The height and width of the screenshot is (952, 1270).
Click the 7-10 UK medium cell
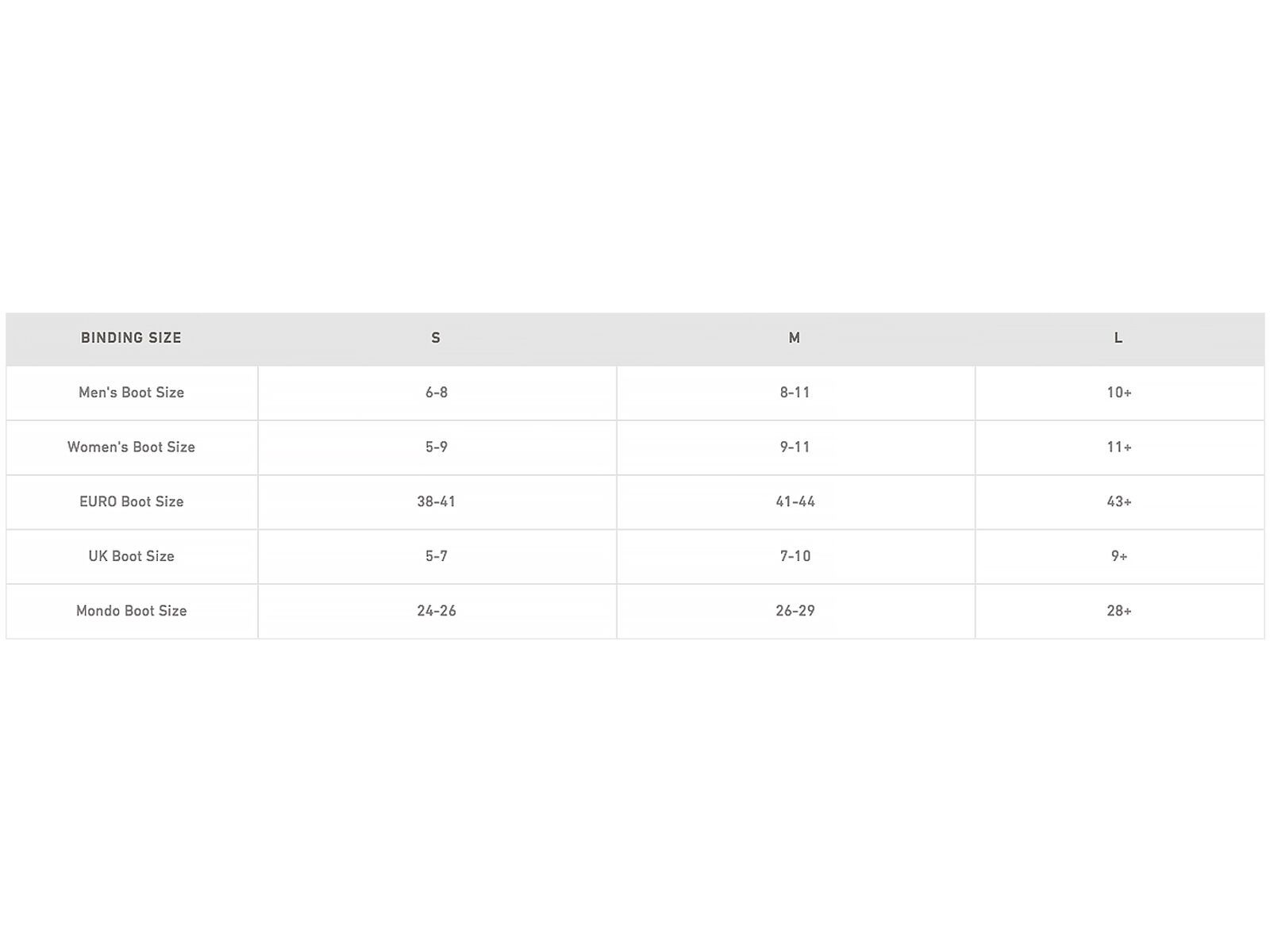(795, 556)
